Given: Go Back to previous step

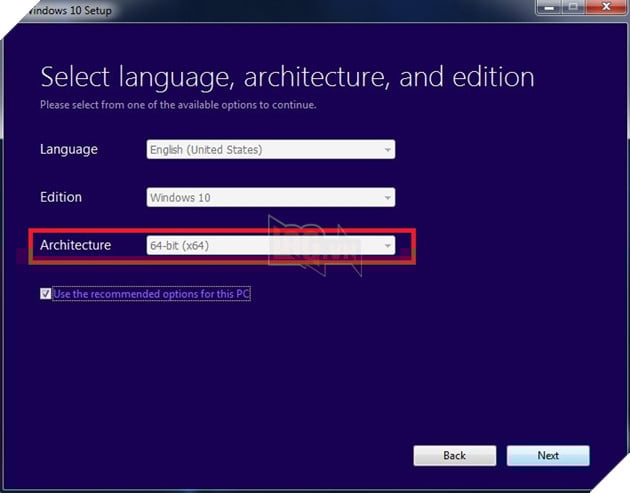Looking at the screenshot, I should pyautogui.click(x=455, y=456).
